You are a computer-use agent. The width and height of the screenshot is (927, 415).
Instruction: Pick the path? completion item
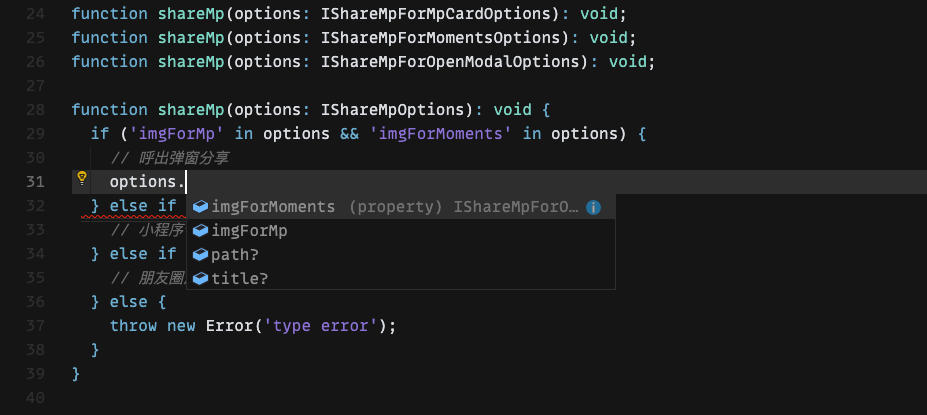(x=401, y=255)
